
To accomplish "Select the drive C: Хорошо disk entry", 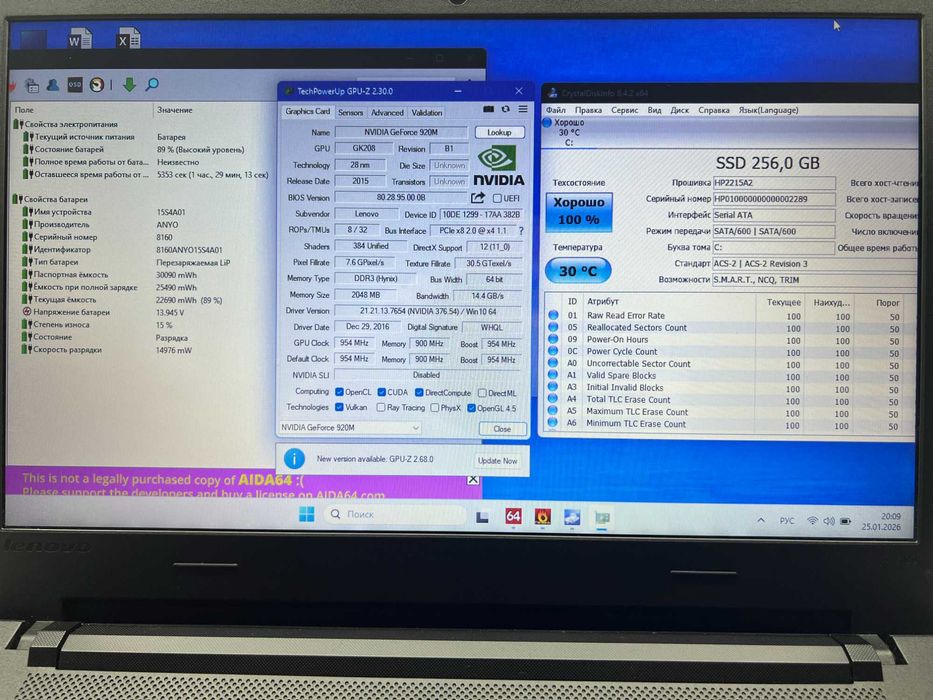I will point(563,132).
